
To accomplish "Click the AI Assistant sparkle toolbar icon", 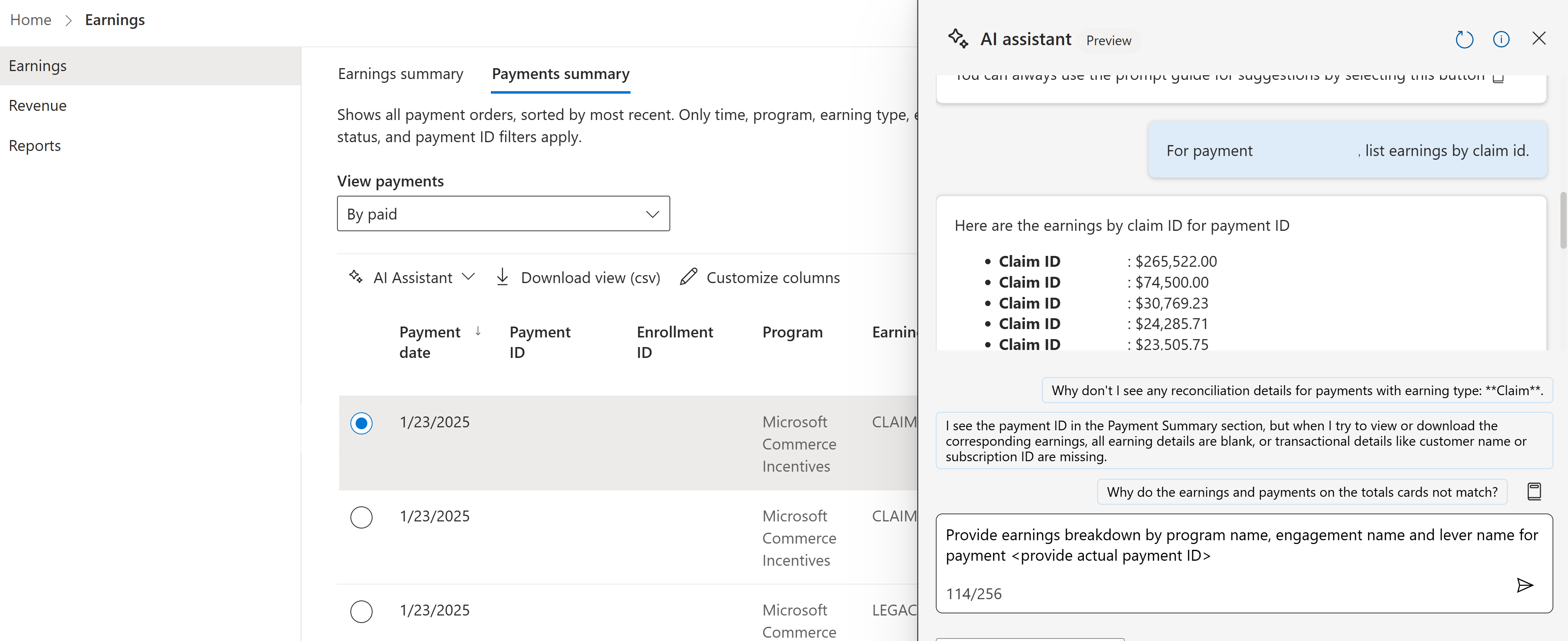I will pyautogui.click(x=356, y=277).
